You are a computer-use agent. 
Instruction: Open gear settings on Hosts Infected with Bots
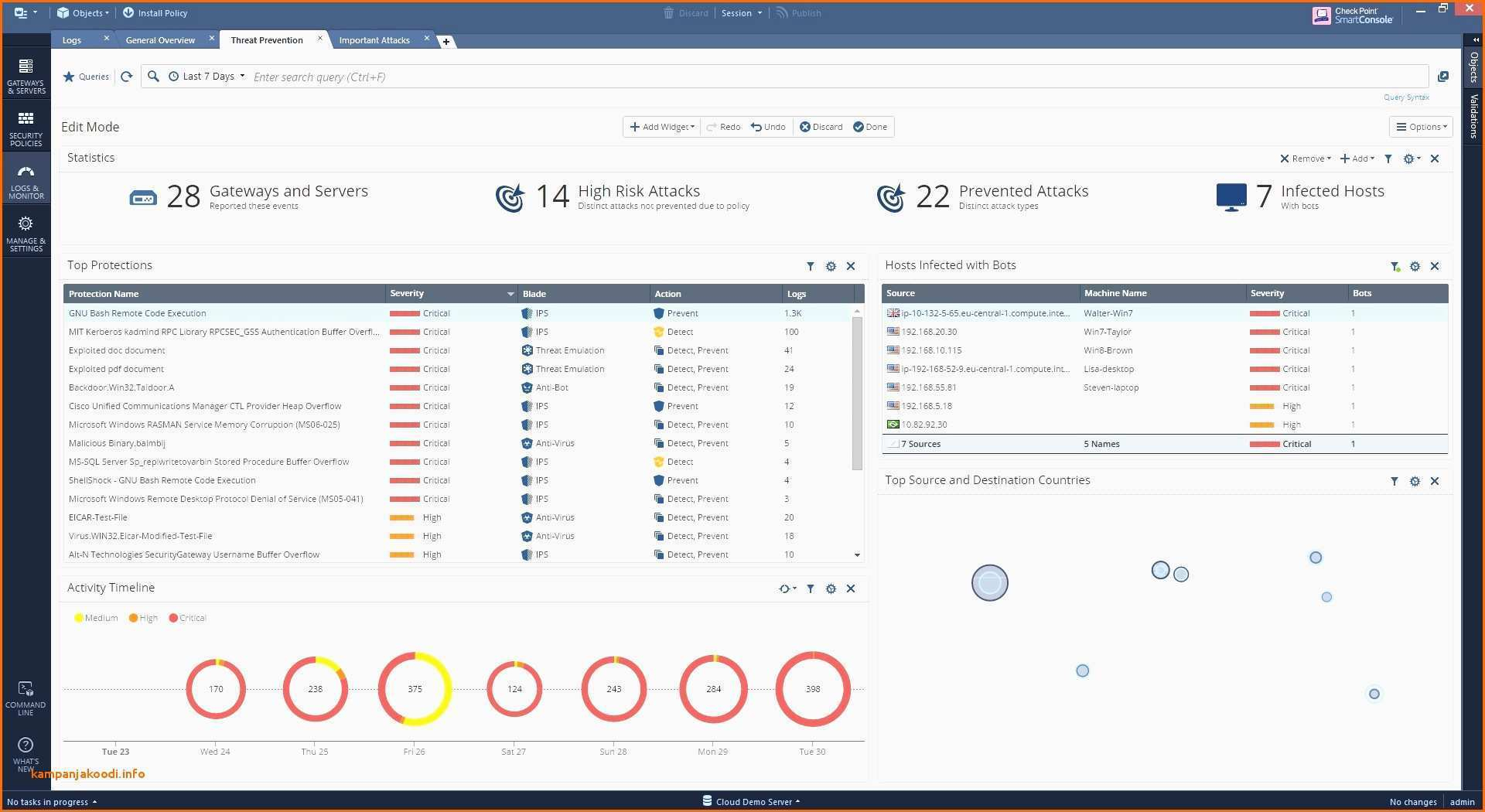[1415, 265]
